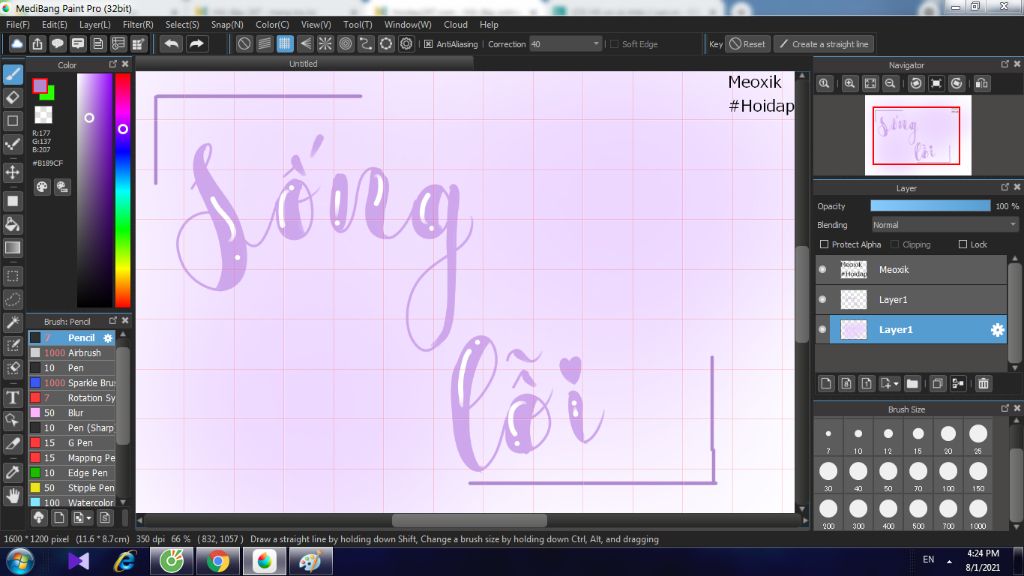Viewport: 1024px width, 576px height.
Task: Delete layer with trash icon
Action: click(x=984, y=383)
